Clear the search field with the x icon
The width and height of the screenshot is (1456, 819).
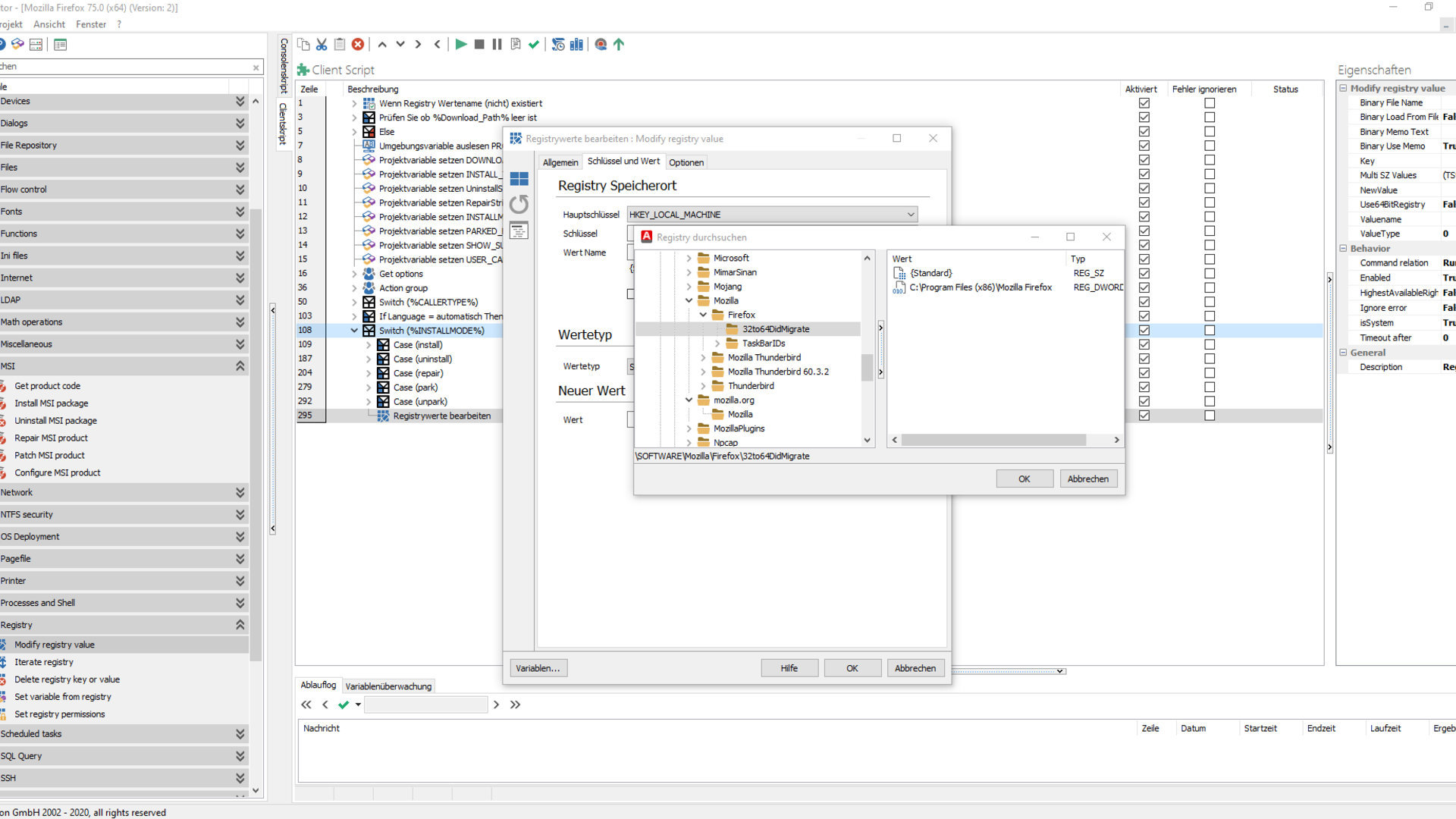(x=256, y=67)
